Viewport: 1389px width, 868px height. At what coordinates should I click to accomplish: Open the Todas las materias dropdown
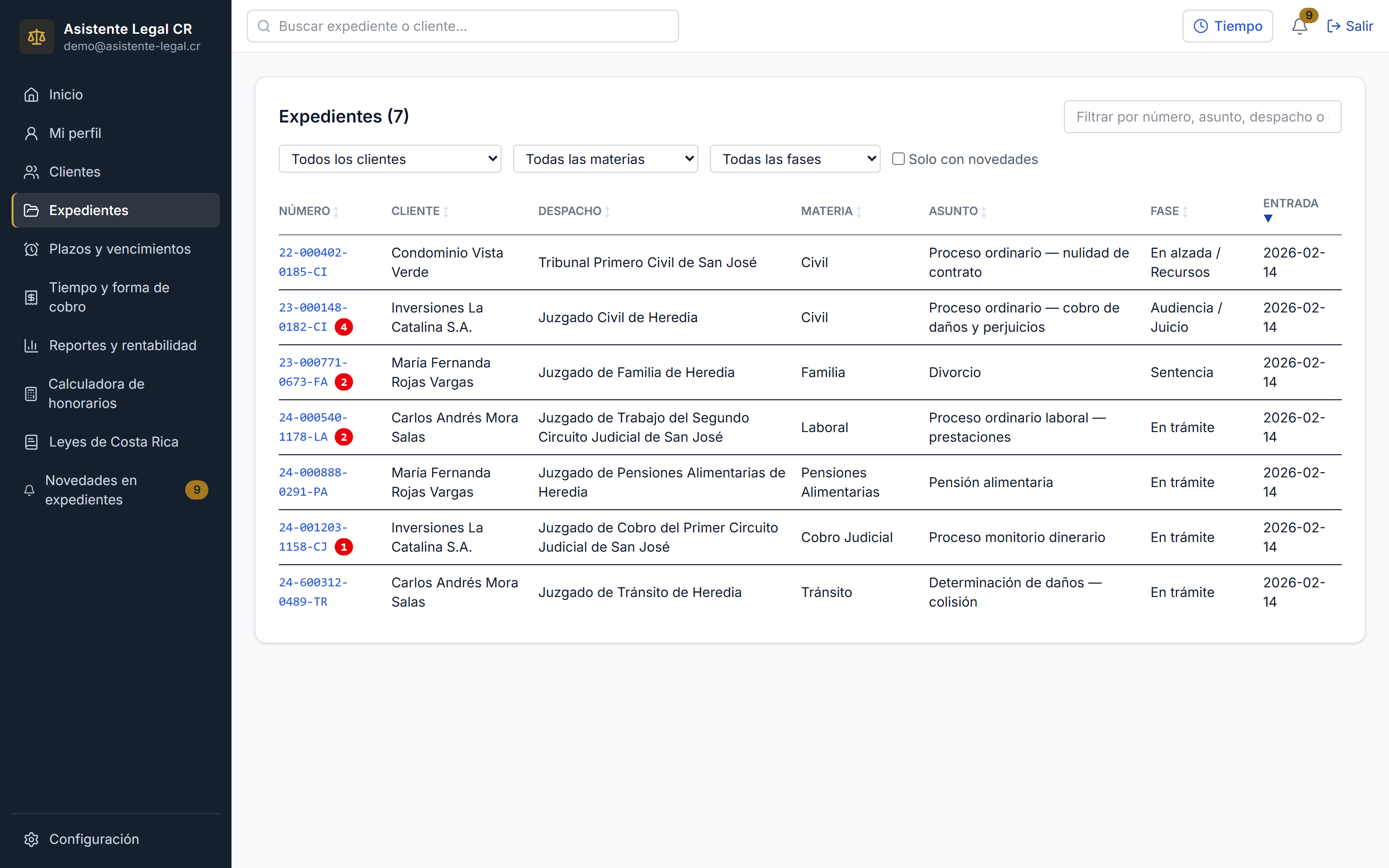click(x=605, y=159)
